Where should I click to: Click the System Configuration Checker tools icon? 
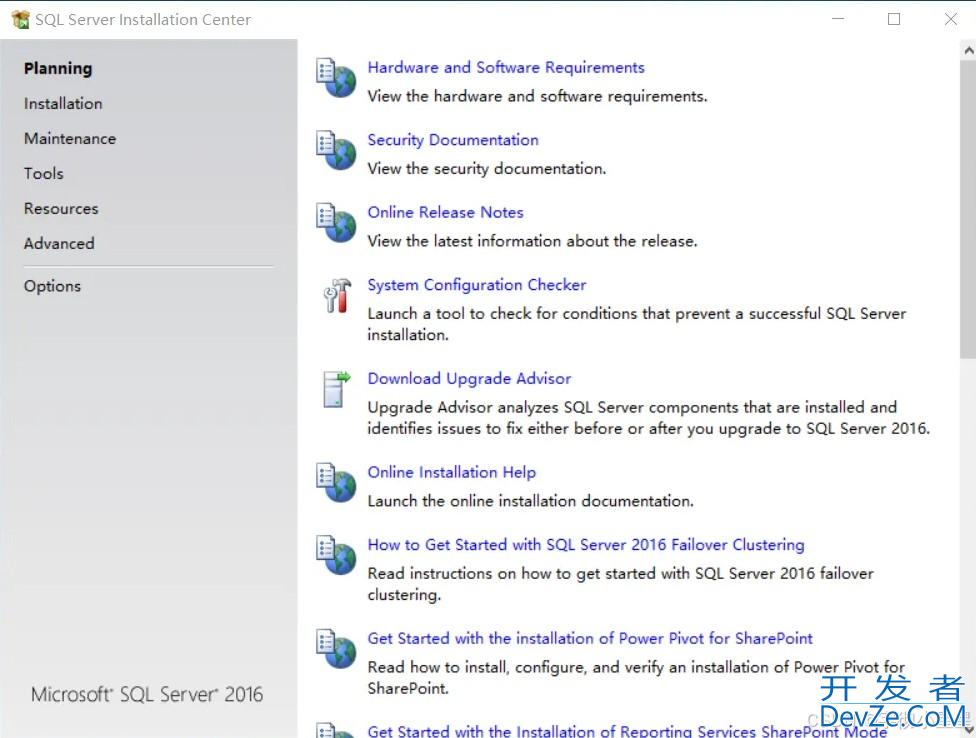[x=337, y=296]
